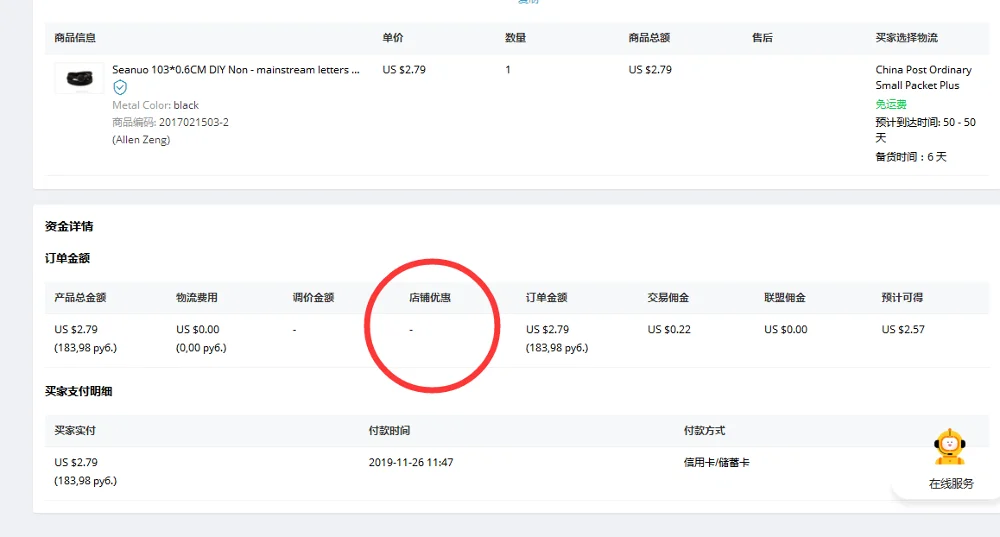The height and width of the screenshot is (537, 1000).
Task: Open the black belt product thumbnail
Action: [x=79, y=78]
